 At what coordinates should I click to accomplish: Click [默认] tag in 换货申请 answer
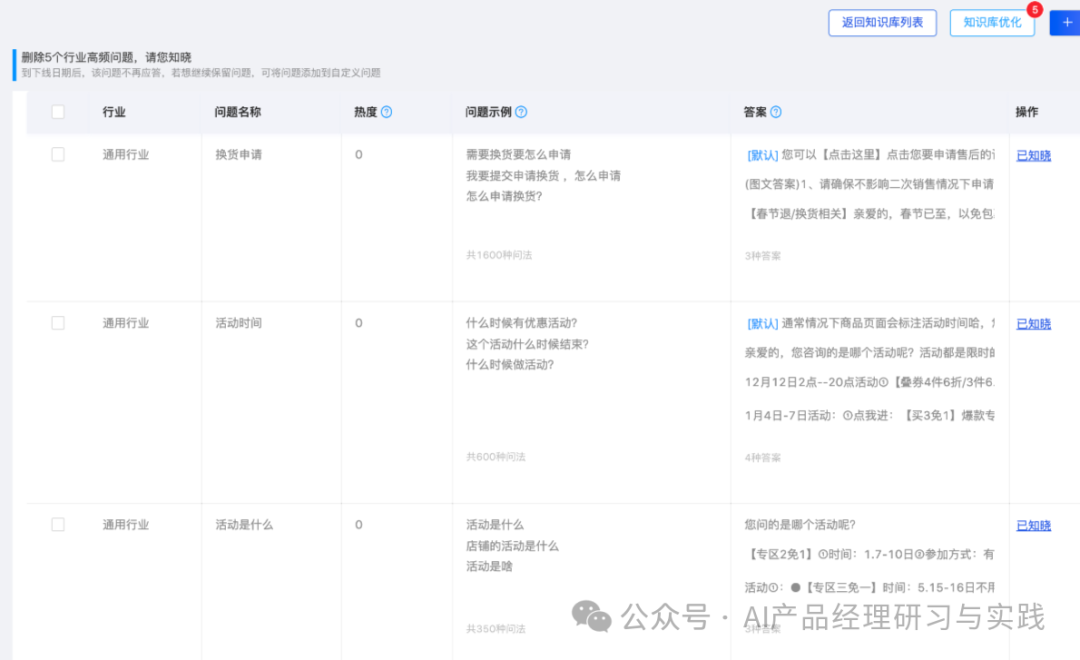[762, 155]
